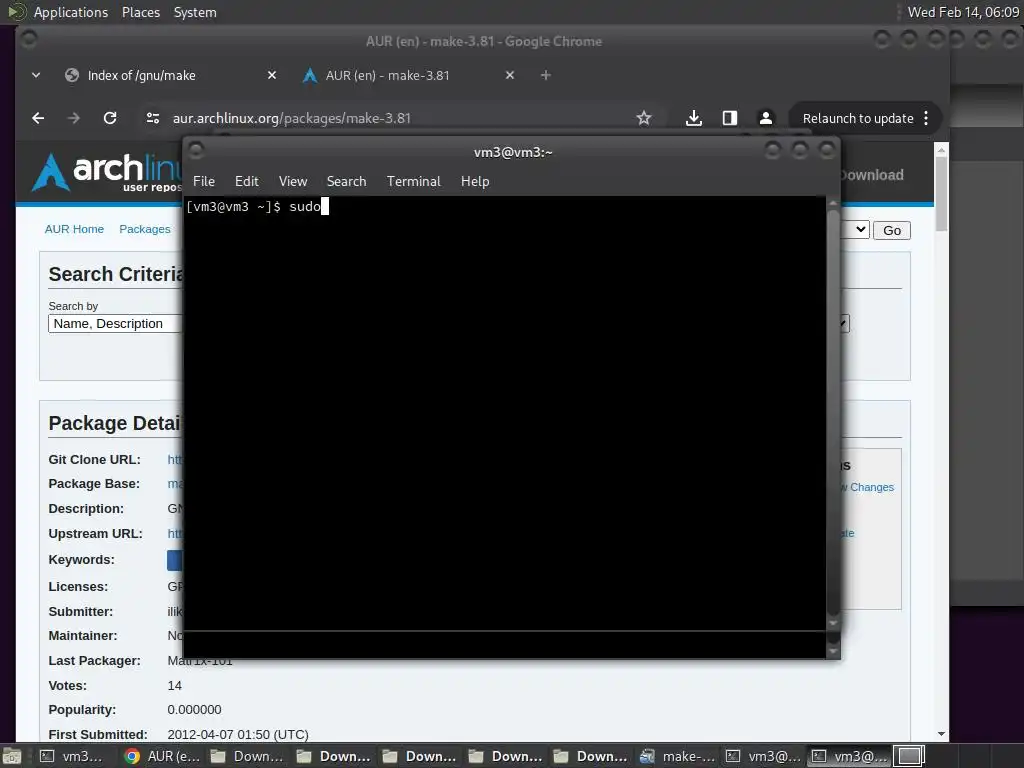Viewport: 1024px width, 768px height.
Task: Click the Search Criteria heading
Action: coord(116,274)
